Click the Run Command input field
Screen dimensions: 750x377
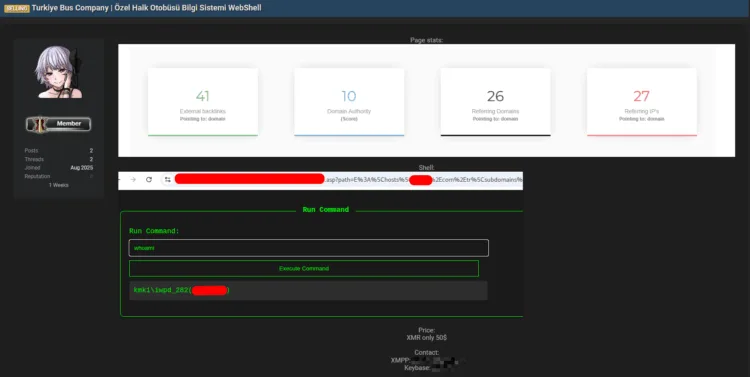[x=309, y=248]
